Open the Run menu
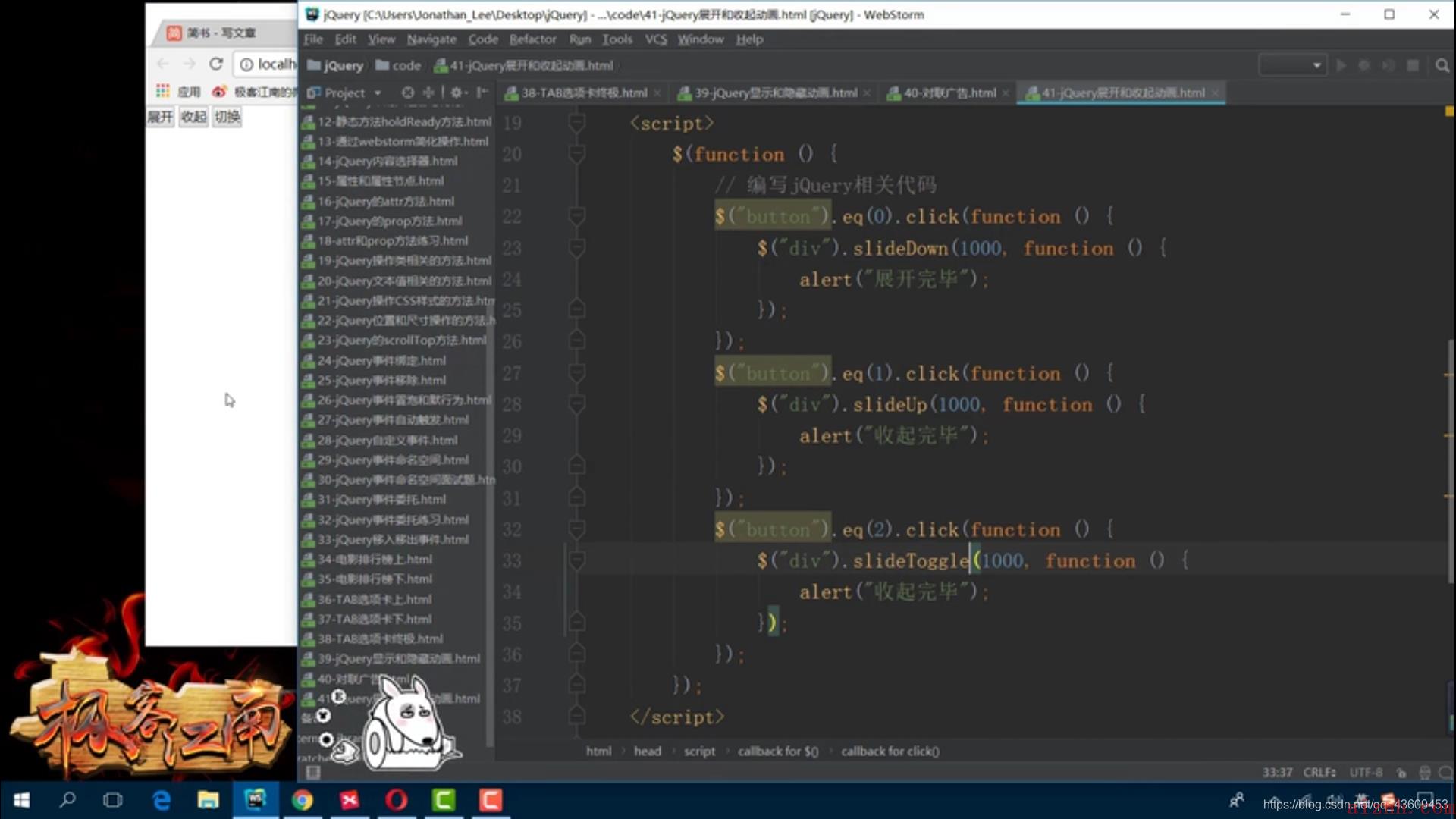The image size is (1456, 819). 579,39
